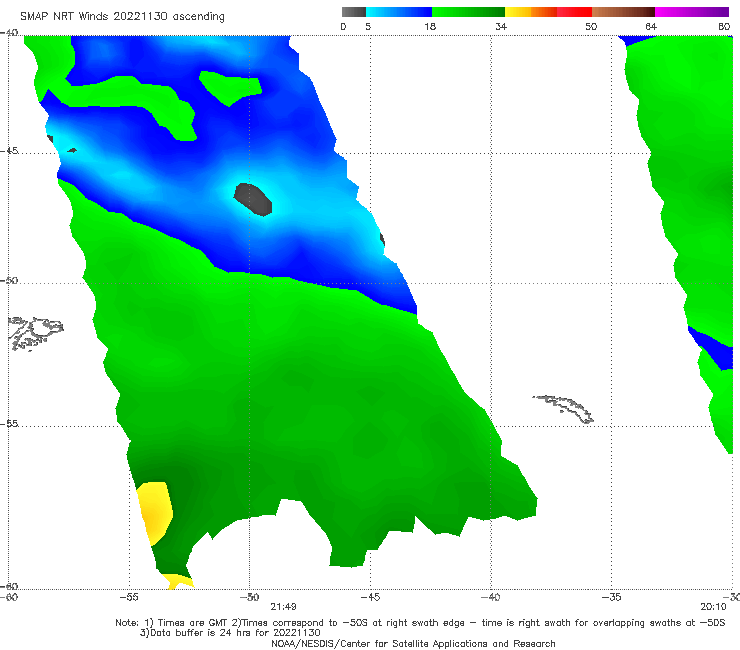Click the latitude axis label '-55' on the left edge
This screenshot has width=740, height=650.
point(9,424)
